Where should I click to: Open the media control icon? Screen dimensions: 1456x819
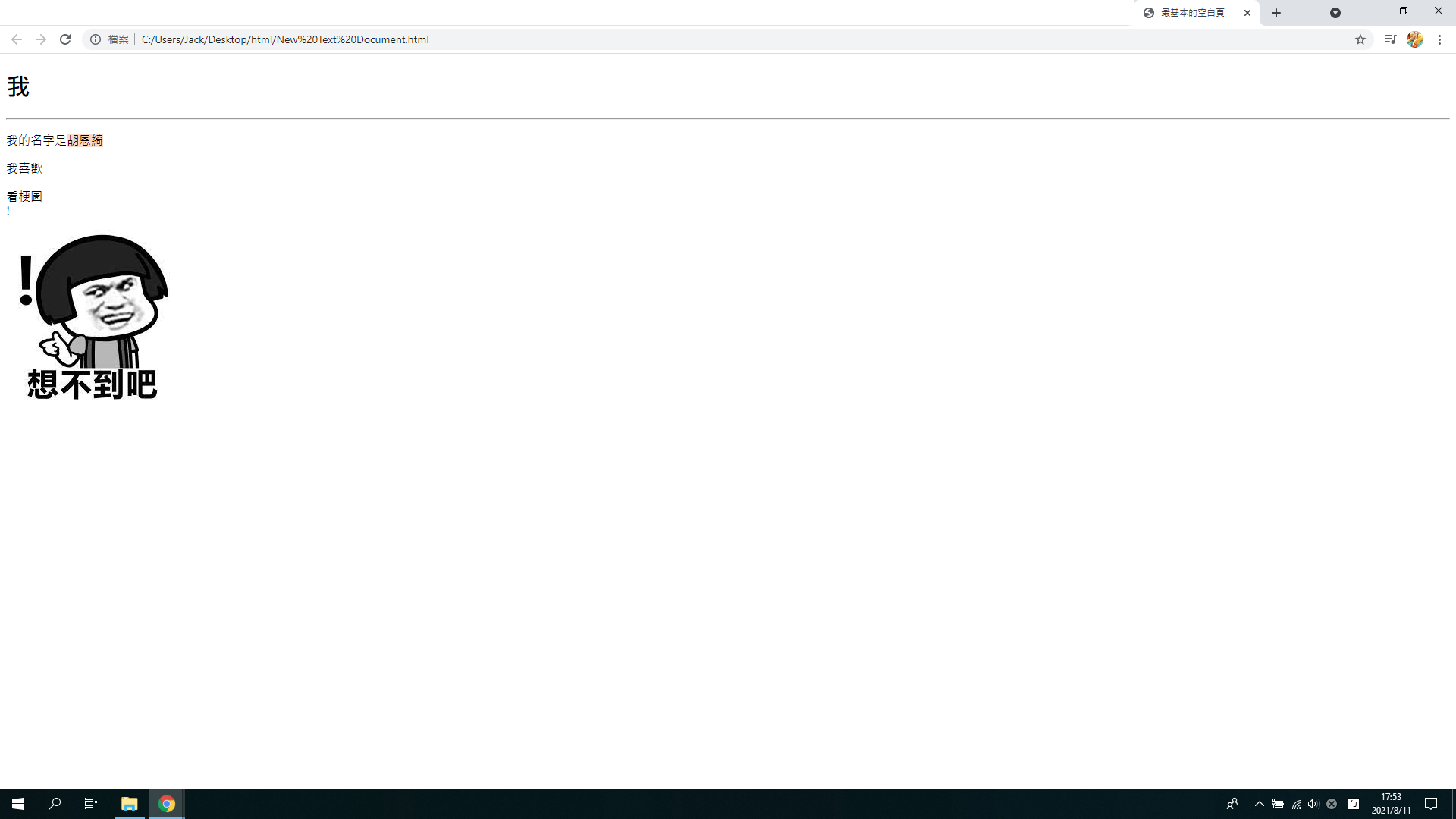point(1389,39)
